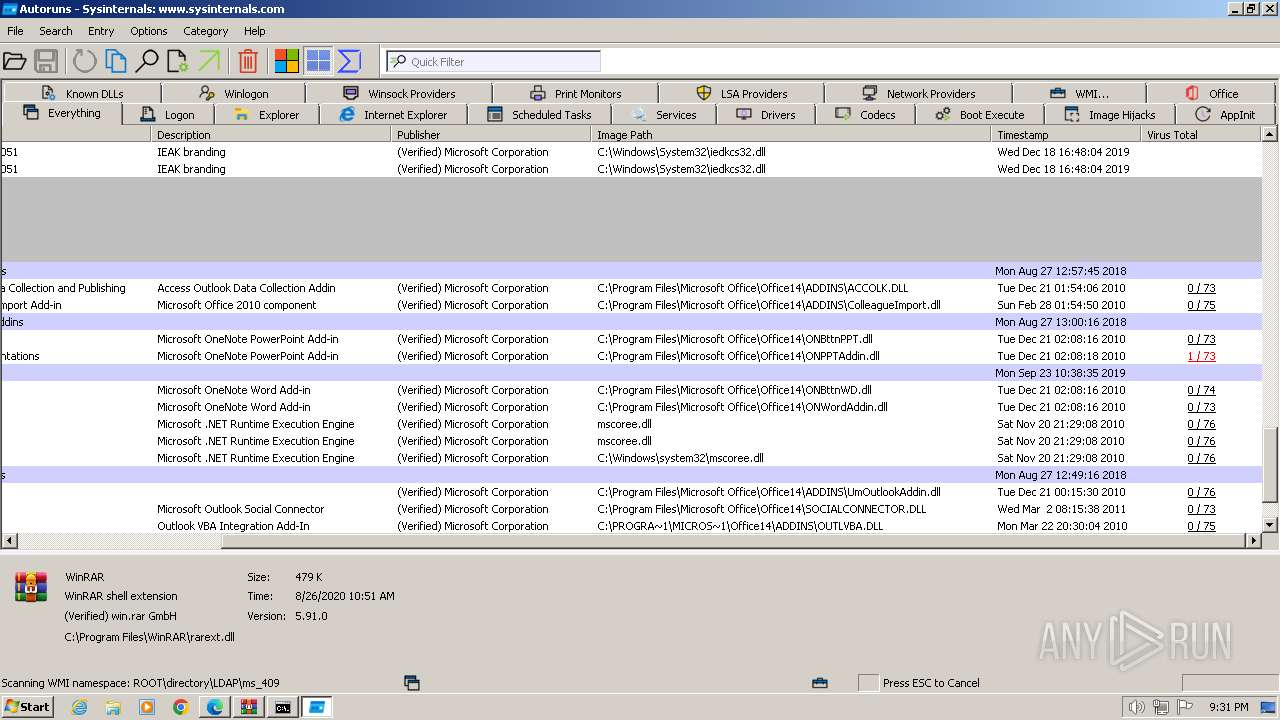
Task: Switch to the Image Hijacks tab
Action: pyautogui.click(x=1110, y=114)
